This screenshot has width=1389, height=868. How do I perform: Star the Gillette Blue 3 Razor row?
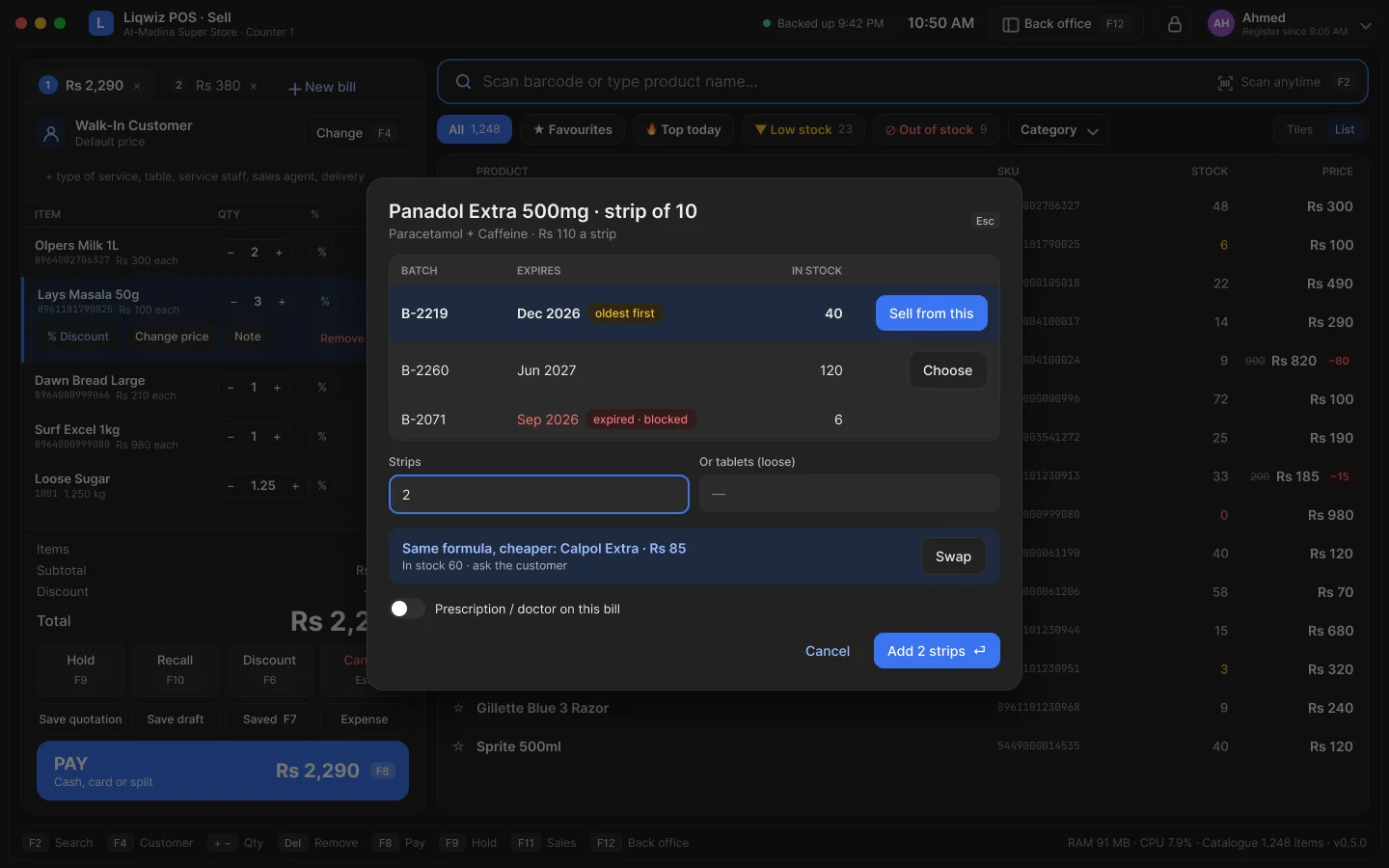(458, 708)
